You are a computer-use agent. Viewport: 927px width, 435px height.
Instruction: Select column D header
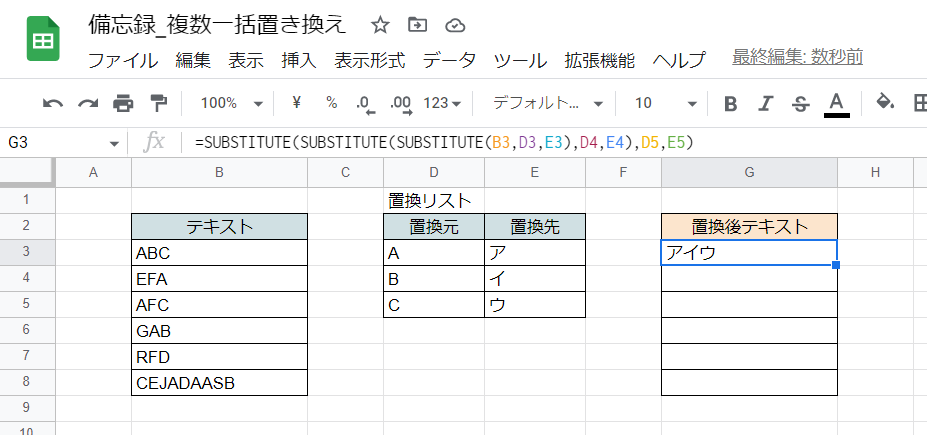(434, 173)
